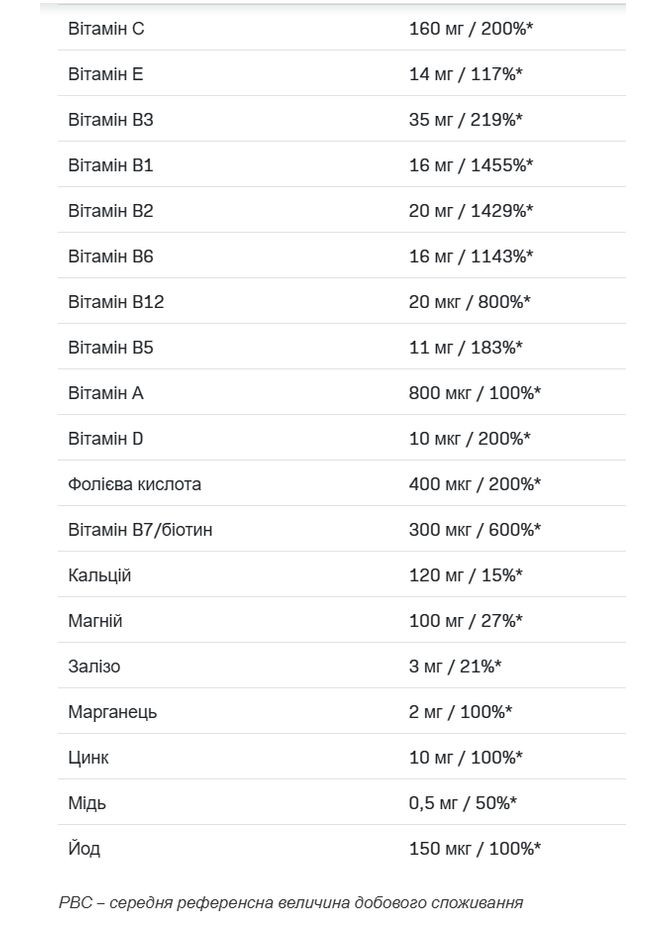Click the Вітамін A row label
This screenshot has height=928, width=667.
106,393
